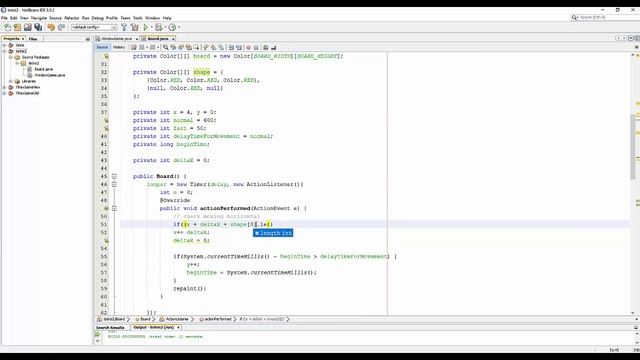
Task: Open the Debug Project dropdown arrow
Action: (x=165, y=27)
